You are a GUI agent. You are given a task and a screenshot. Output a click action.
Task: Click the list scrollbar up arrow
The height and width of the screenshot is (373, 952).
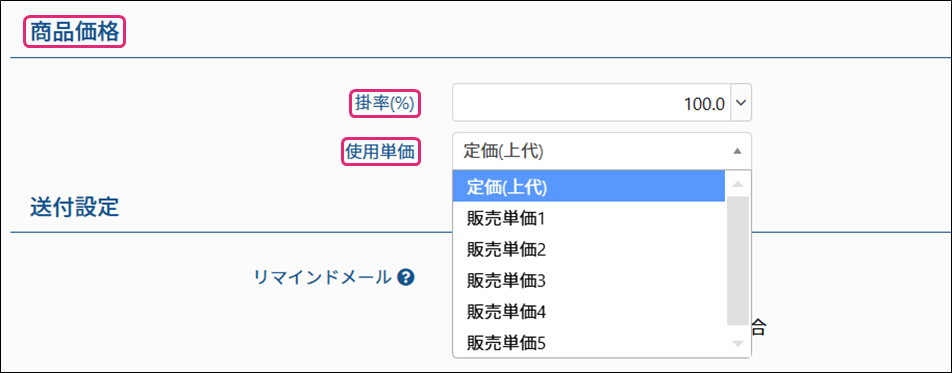[738, 183]
